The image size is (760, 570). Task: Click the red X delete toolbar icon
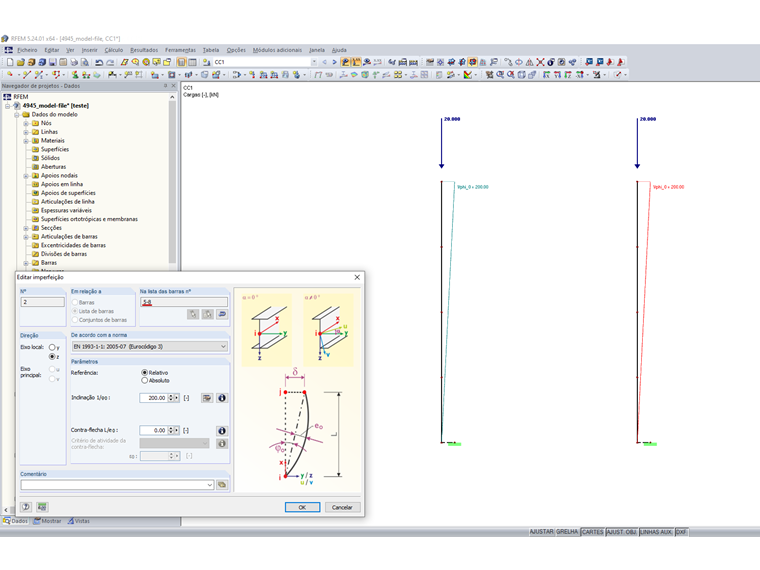pos(540,62)
